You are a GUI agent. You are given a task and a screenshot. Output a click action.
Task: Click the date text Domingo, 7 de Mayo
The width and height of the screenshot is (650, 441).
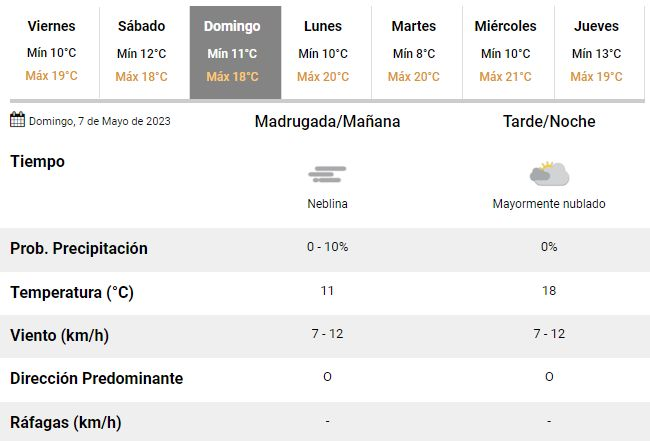[x=99, y=122]
